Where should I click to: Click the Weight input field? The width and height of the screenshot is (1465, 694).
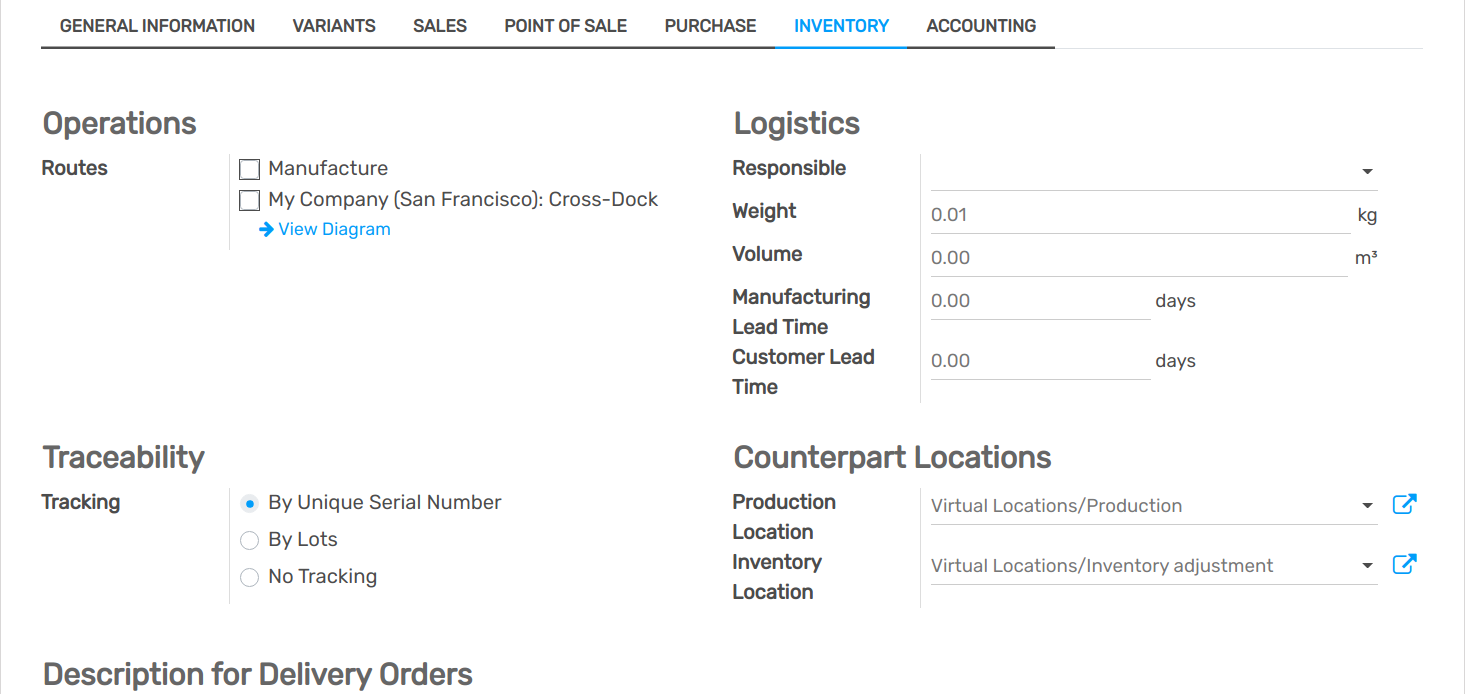[1139, 215]
